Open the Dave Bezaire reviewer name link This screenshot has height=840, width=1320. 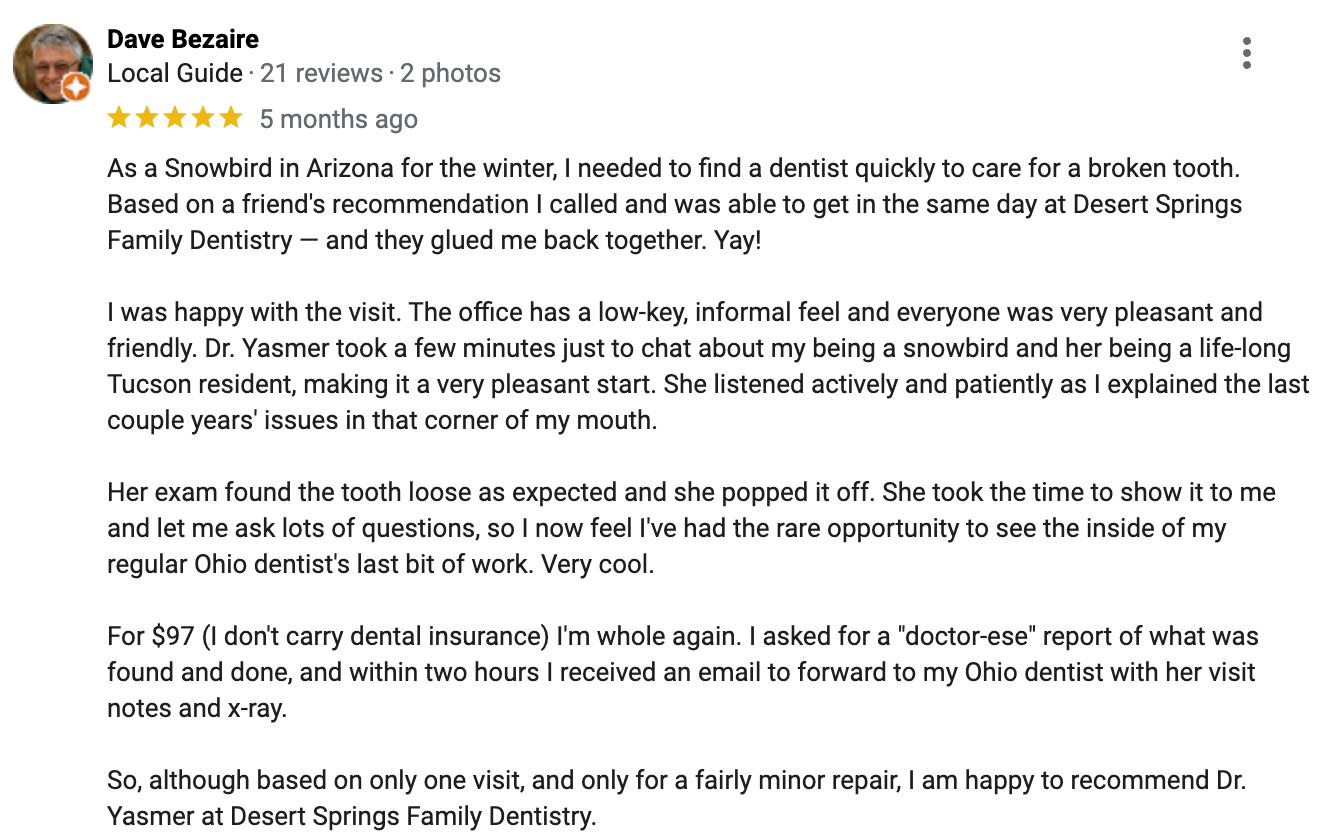tap(183, 39)
